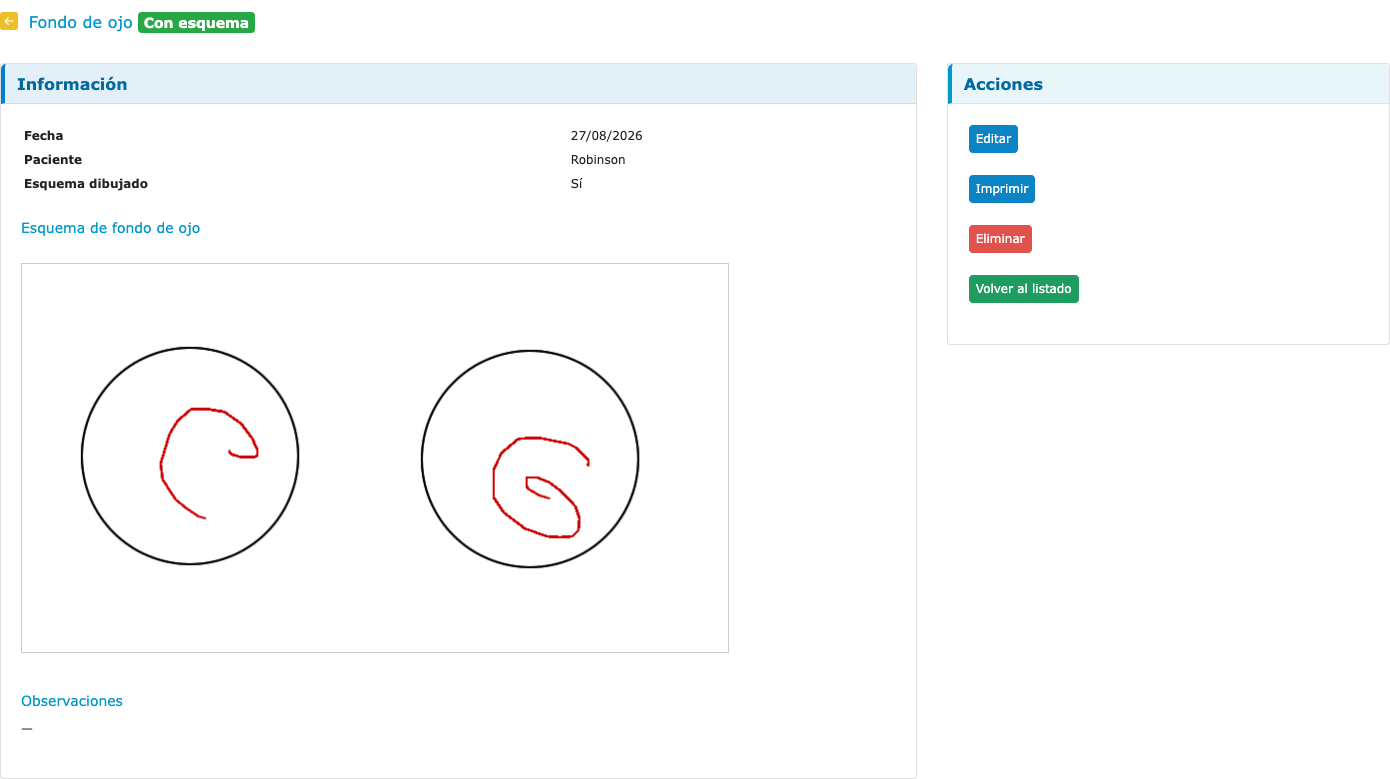
Task: Select the date value 27/08/2026
Action: click(606, 136)
